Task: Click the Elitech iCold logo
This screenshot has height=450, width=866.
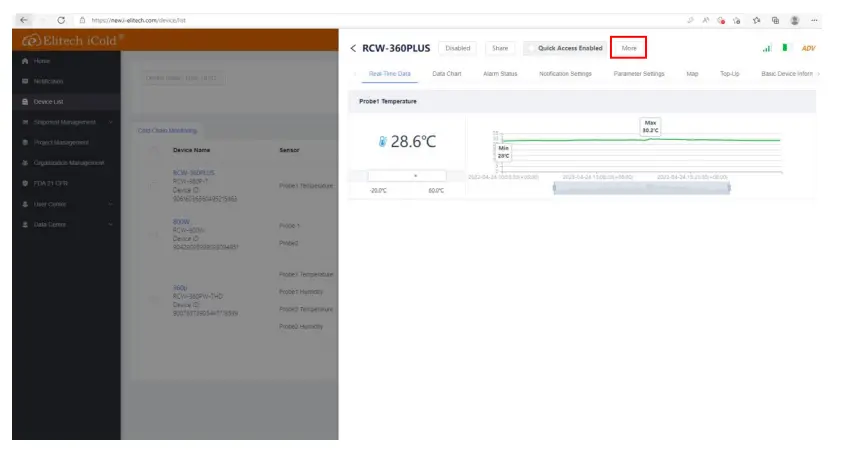Action: click(73, 40)
